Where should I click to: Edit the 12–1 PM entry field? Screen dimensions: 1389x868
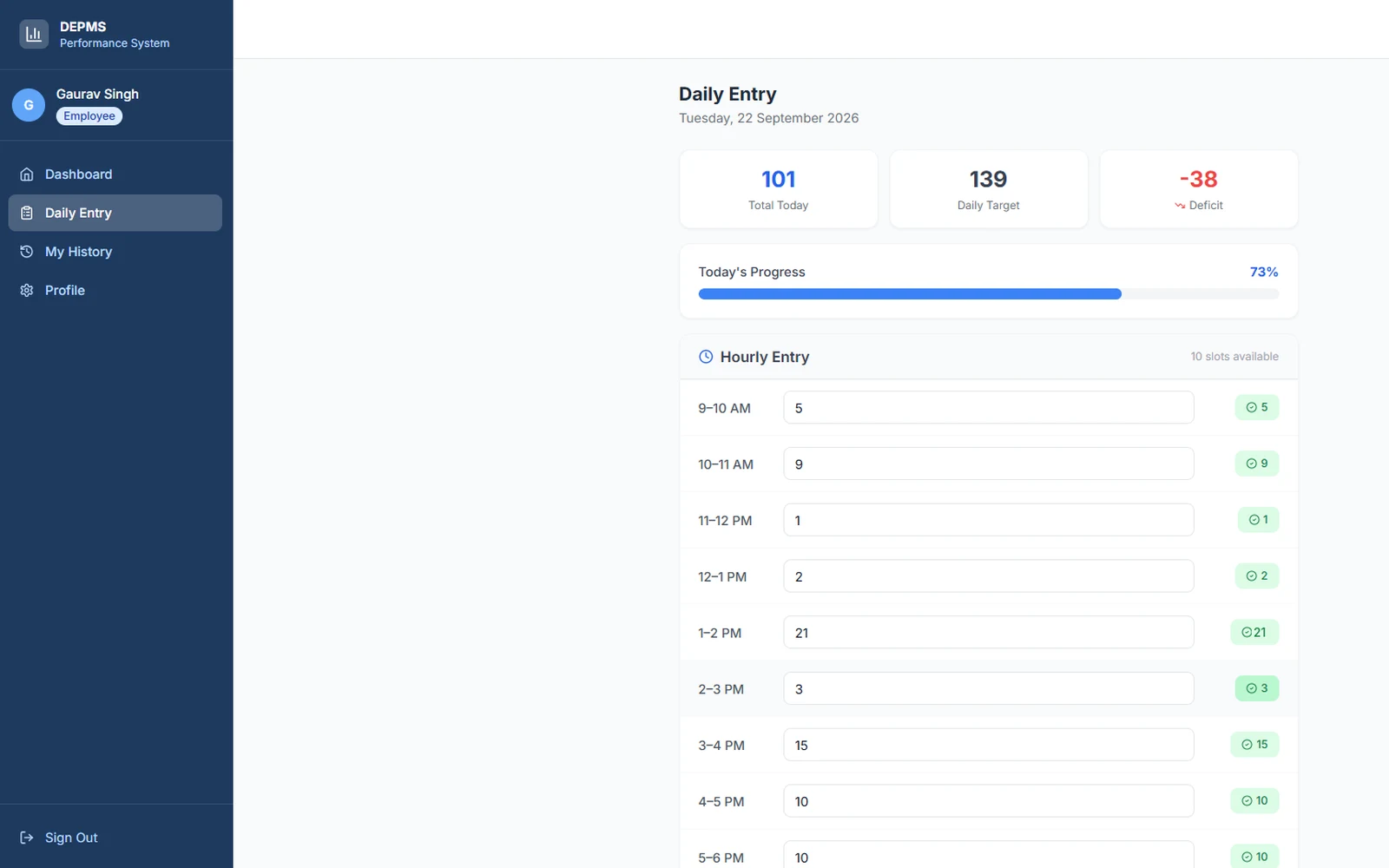coord(988,576)
